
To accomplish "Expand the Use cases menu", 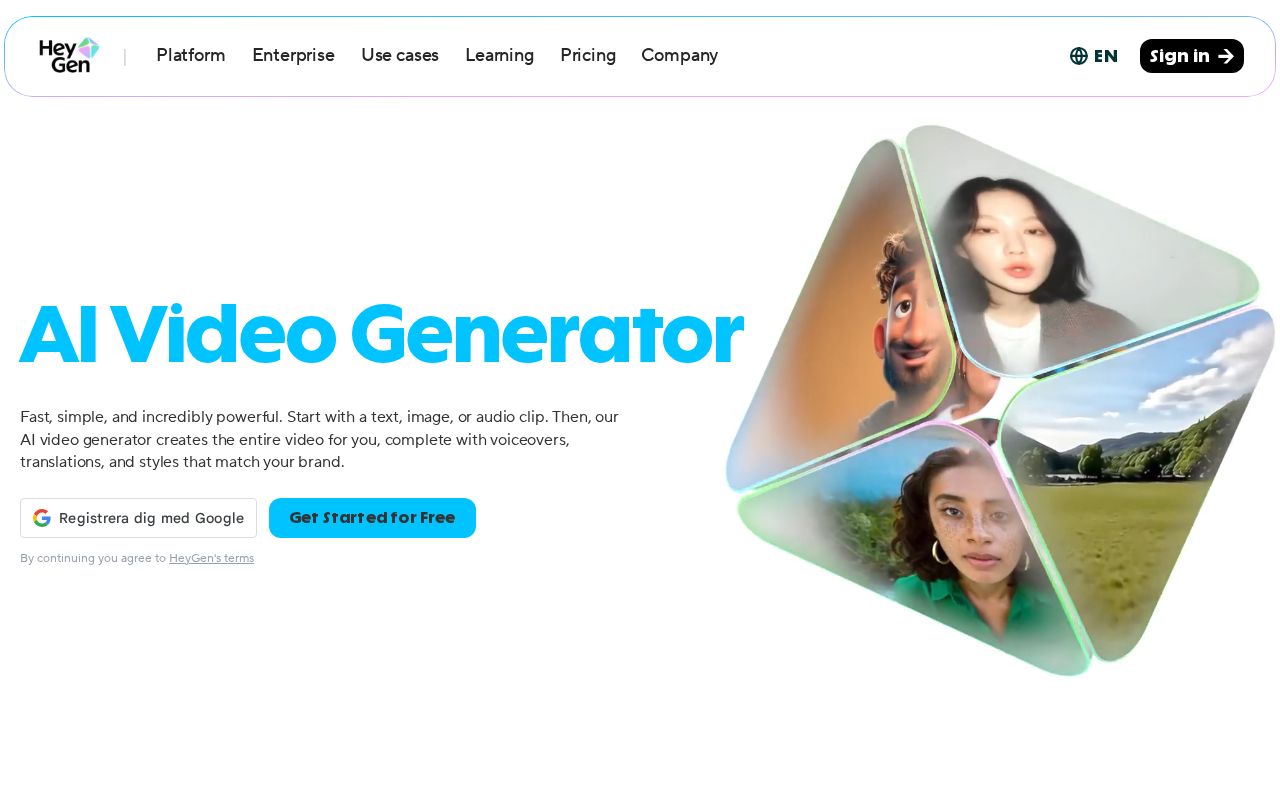I will tap(400, 56).
